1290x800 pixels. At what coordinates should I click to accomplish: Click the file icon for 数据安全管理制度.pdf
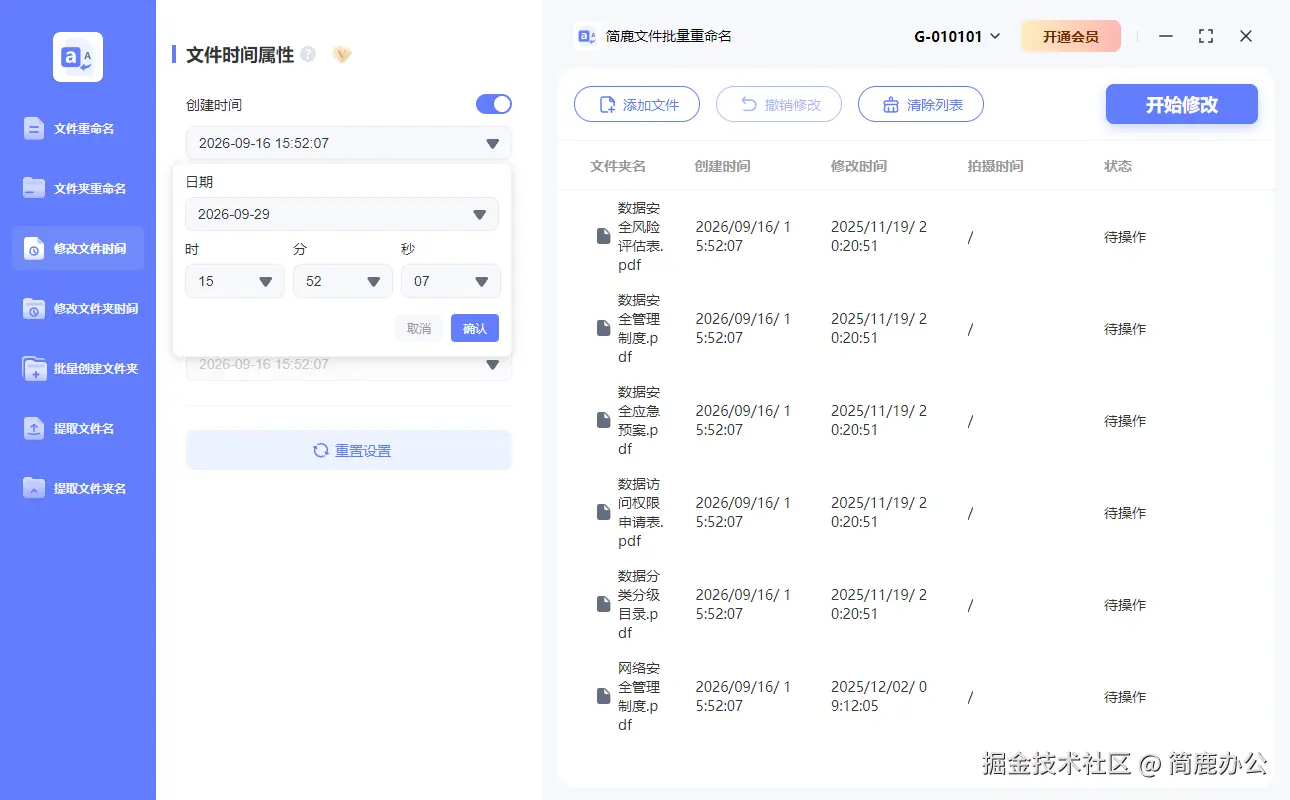point(603,329)
